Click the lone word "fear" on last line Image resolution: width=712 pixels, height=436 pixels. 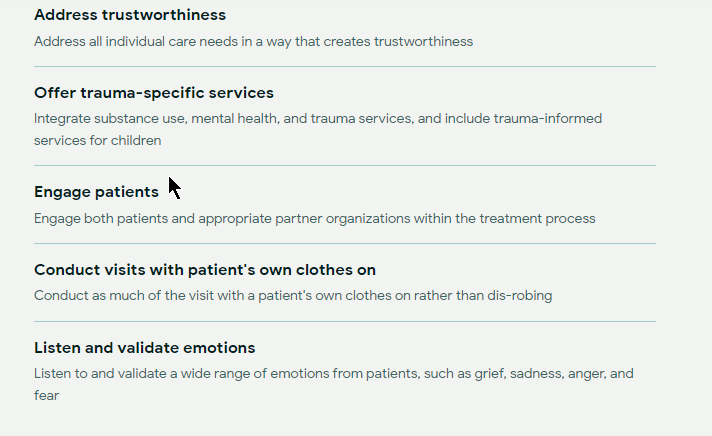pyautogui.click(x=46, y=396)
